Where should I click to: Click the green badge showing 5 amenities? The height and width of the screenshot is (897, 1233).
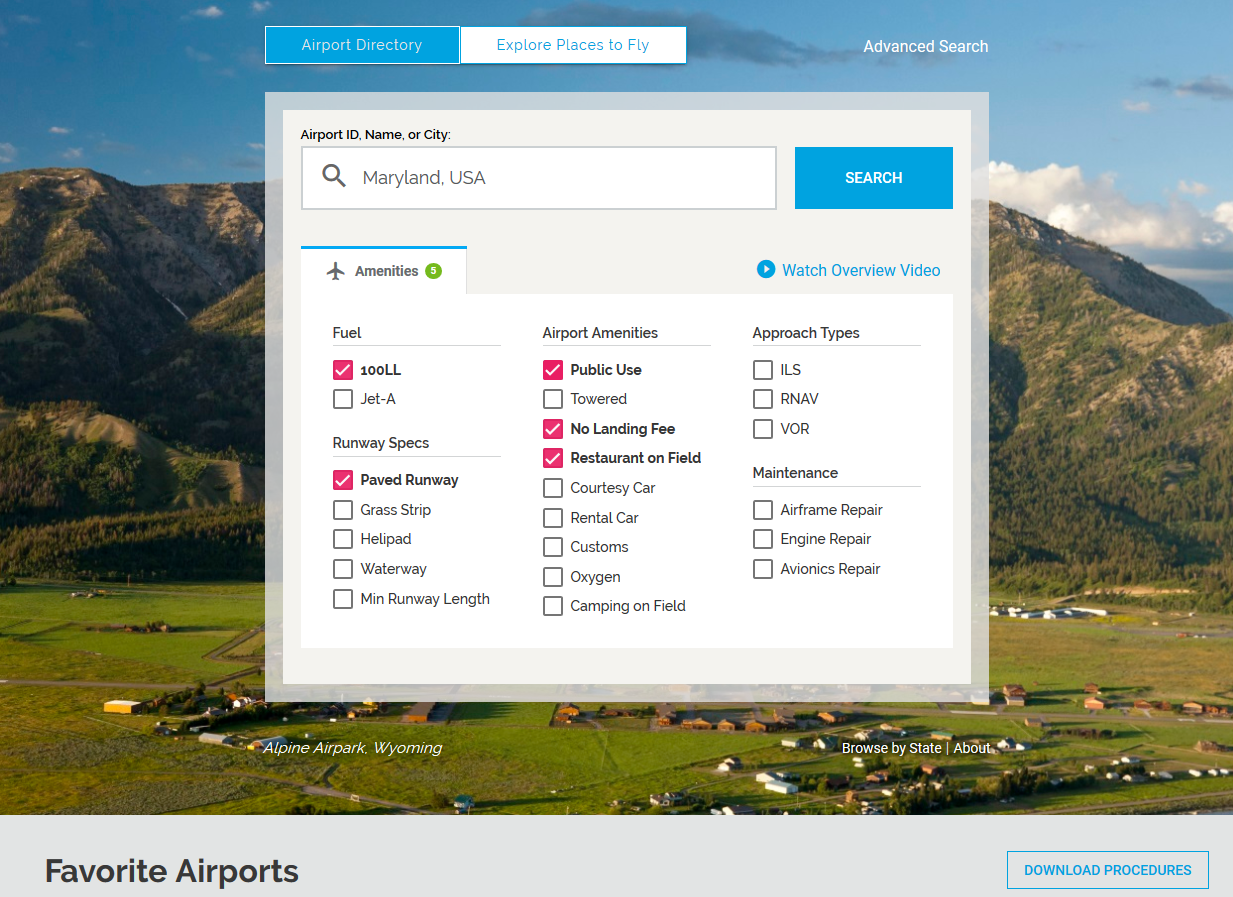pyautogui.click(x=433, y=271)
